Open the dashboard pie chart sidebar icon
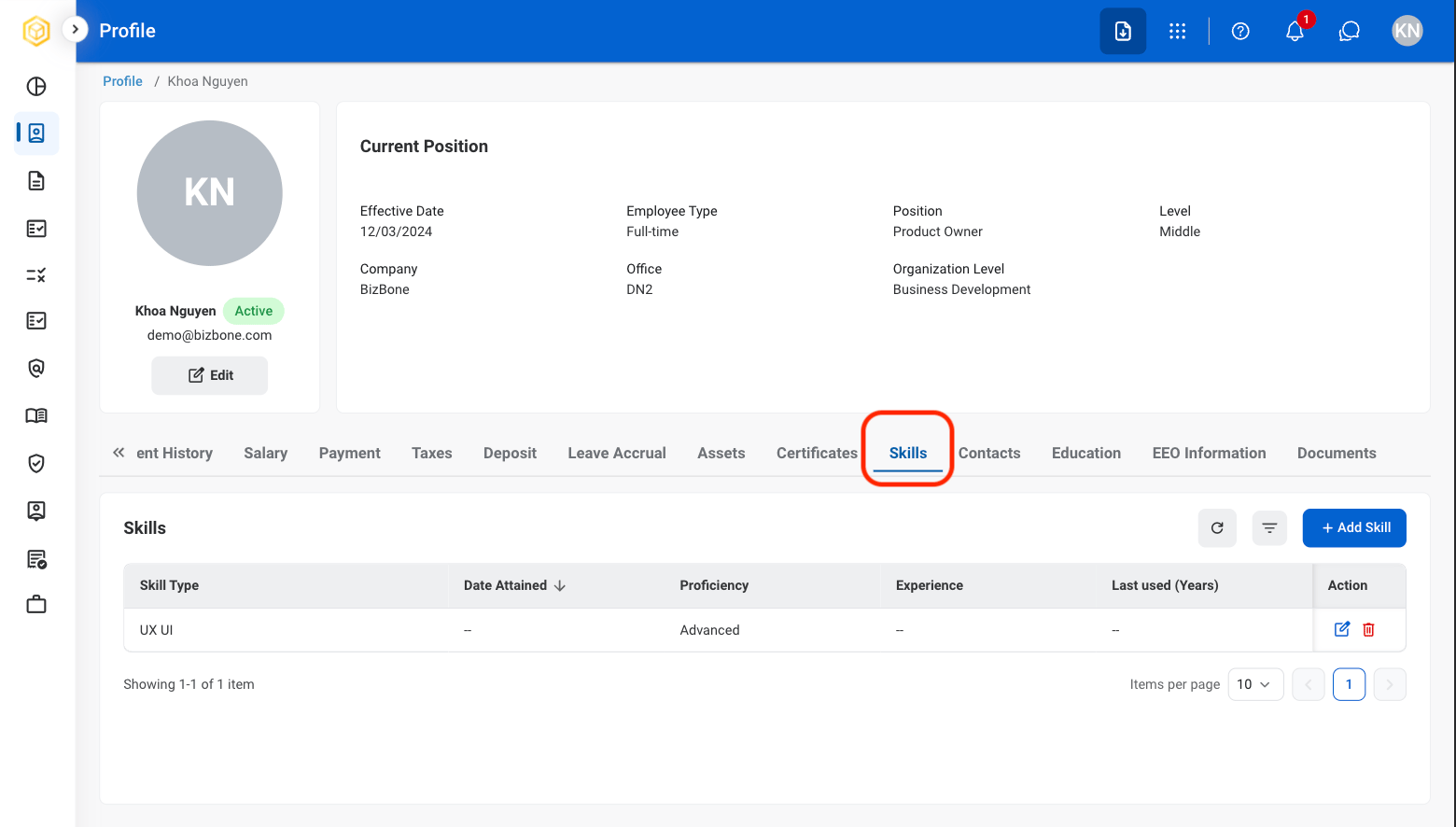1456x827 pixels. point(36,87)
